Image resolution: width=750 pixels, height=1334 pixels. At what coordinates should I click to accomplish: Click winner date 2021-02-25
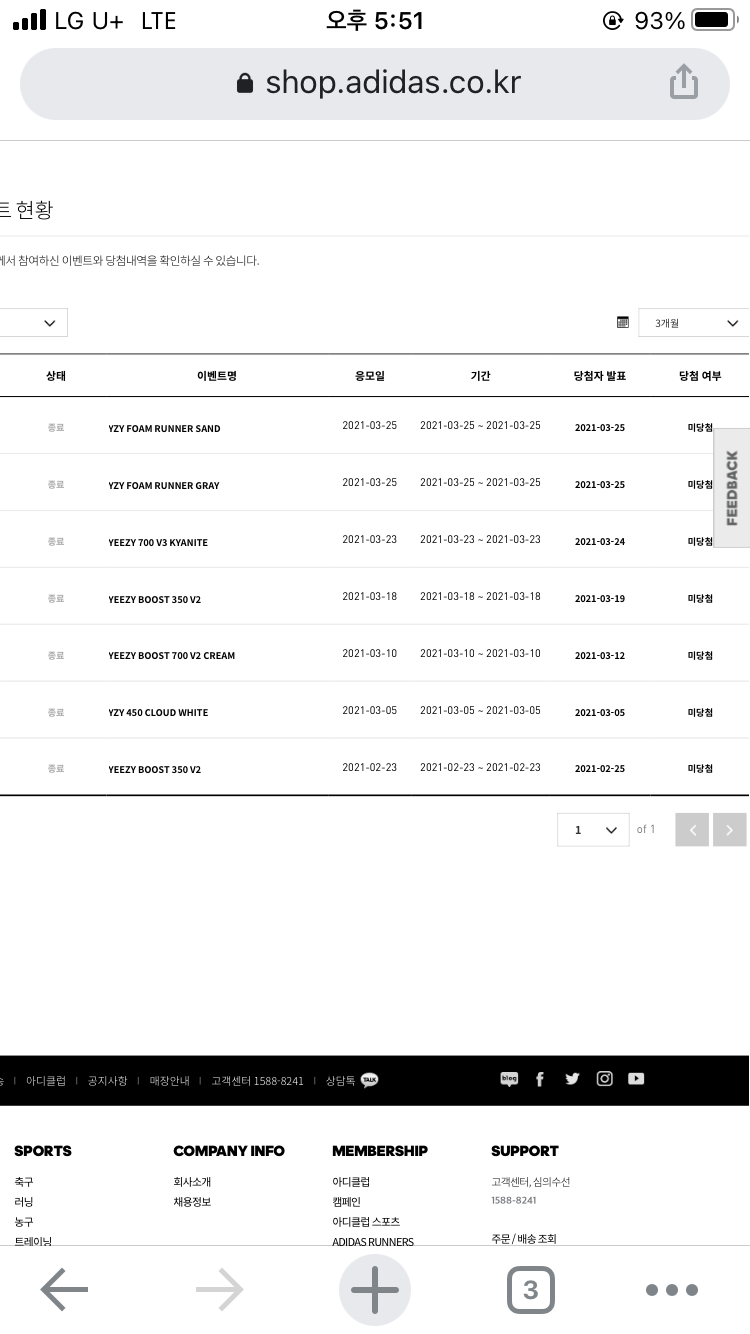click(x=600, y=770)
